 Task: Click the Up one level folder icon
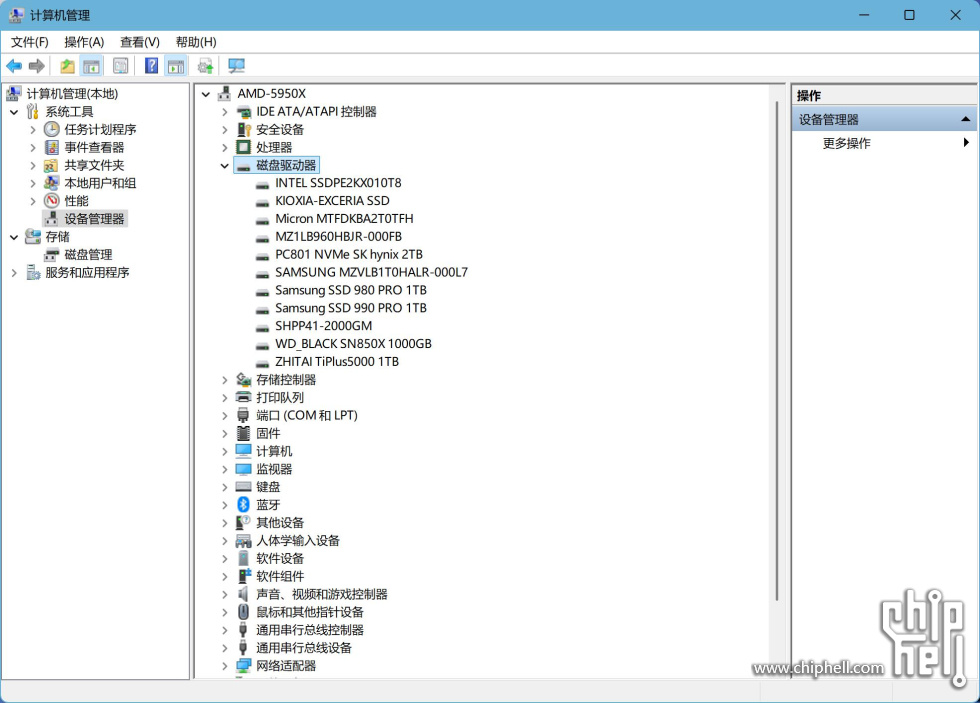pyautogui.click(x=67, y=66)
